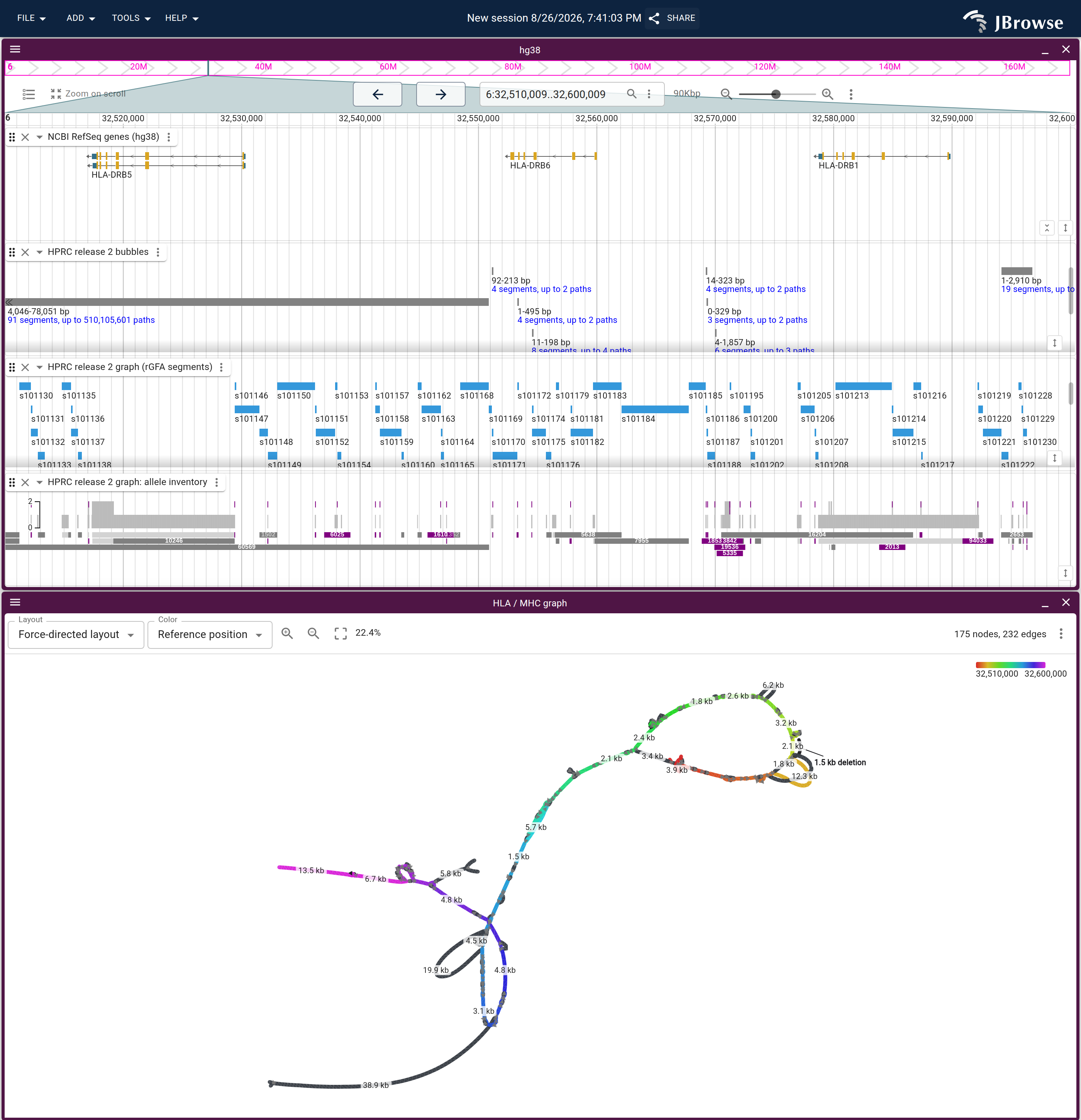Open the HLA graph options menu
Screen dimensions: 1081x1120
1061,634
